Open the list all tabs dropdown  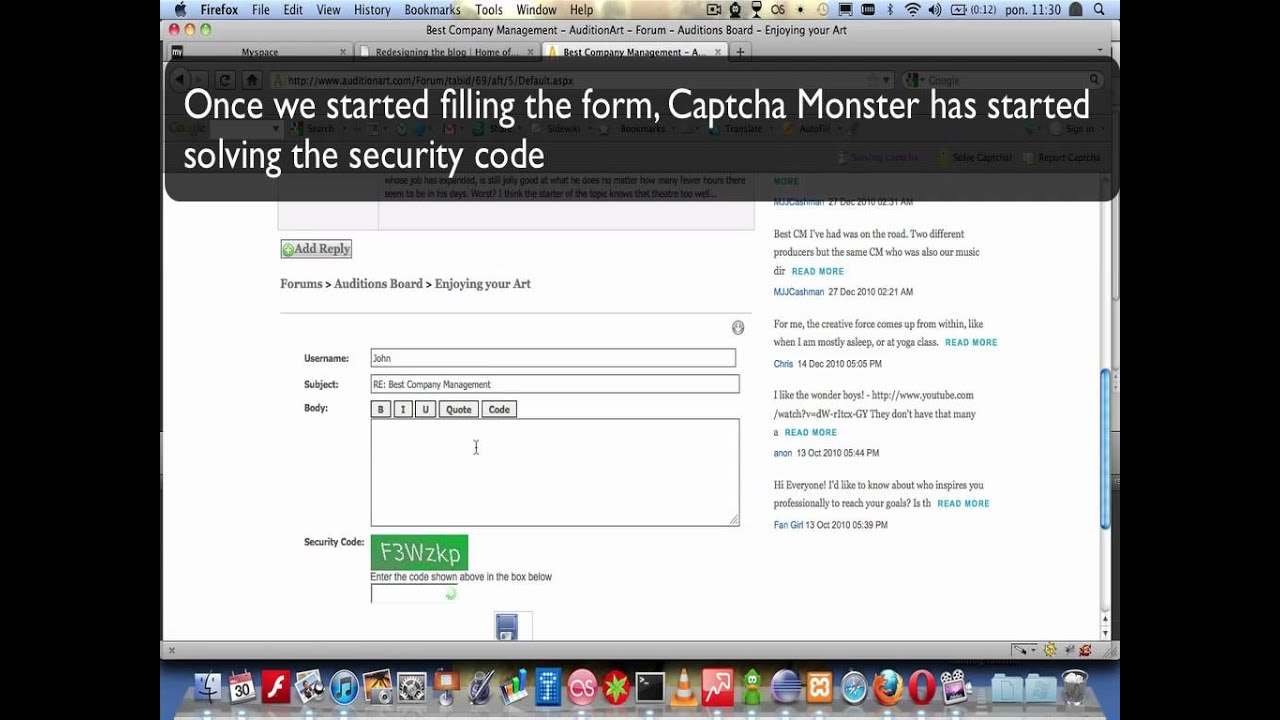[x=1100, y=50]
